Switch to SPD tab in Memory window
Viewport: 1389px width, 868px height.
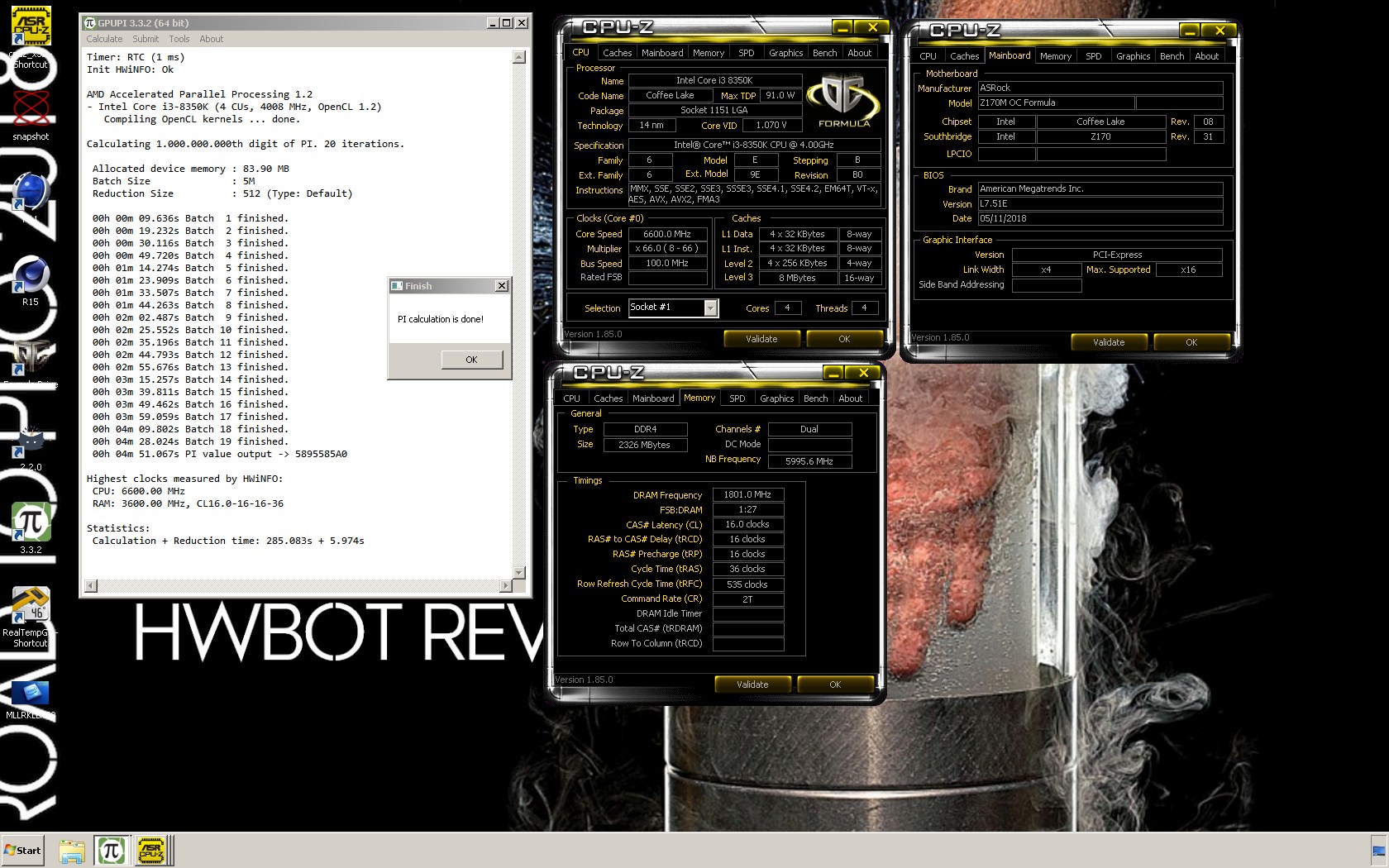(x=737, y=398)
